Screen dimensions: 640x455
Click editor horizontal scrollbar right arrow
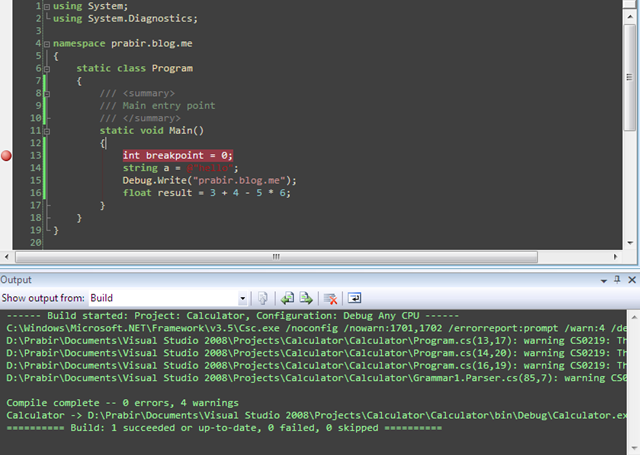(x=616, y=257)
